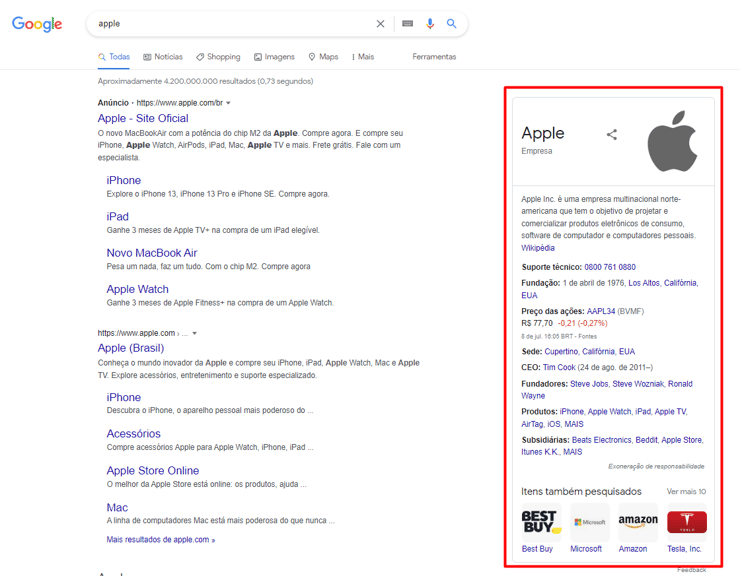740x576 pixels.
Task: Open Beats Electronics subsidiary link
Action: point(601,440)
